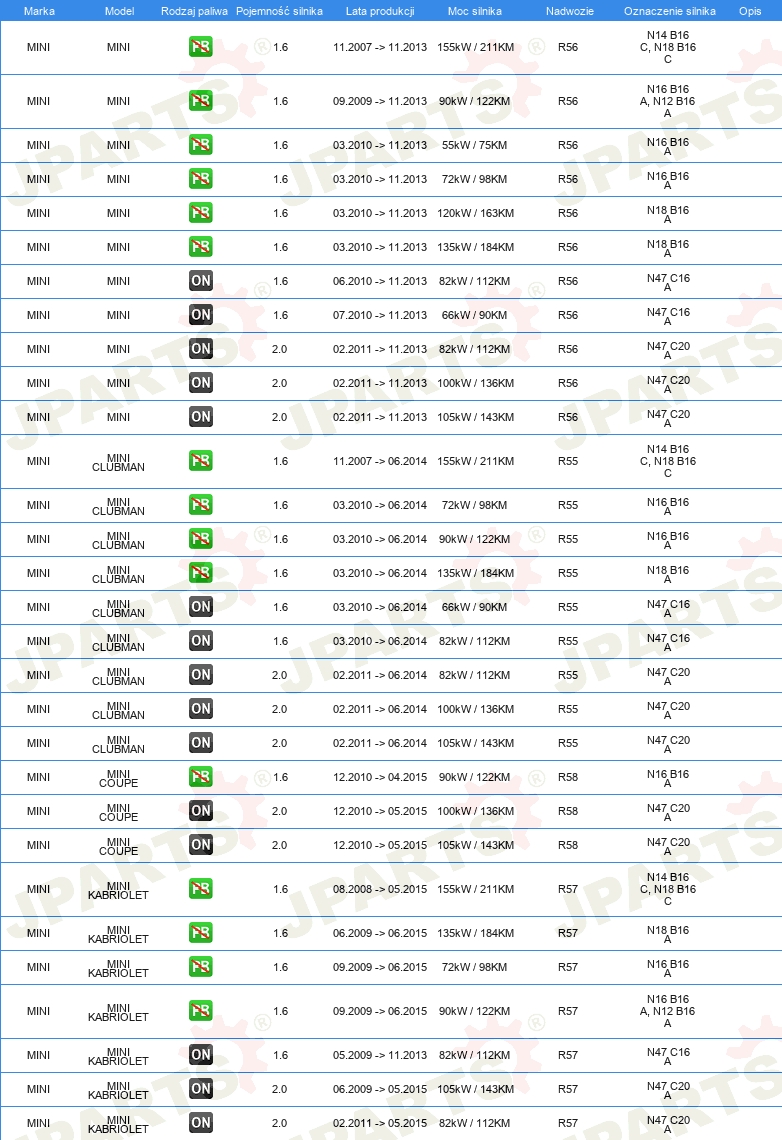This screenshot has height=1140, width=782.
Task: Click the diesel ON icon in the R56 100kW/136KM row
Action: pos(201,383)
